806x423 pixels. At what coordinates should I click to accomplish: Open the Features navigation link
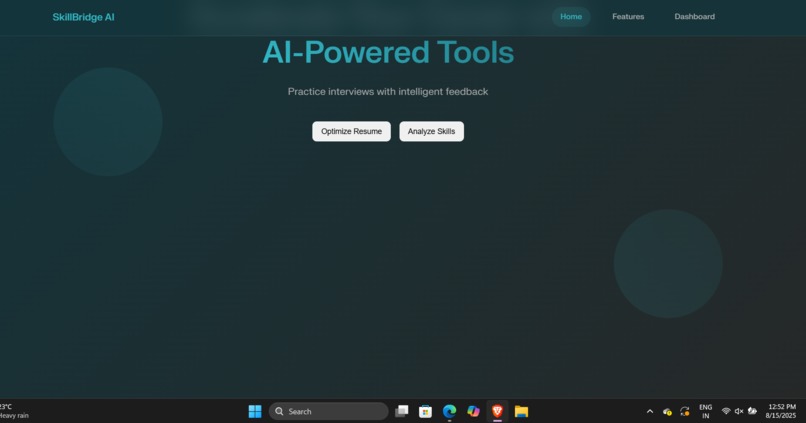tap(628, 16)
